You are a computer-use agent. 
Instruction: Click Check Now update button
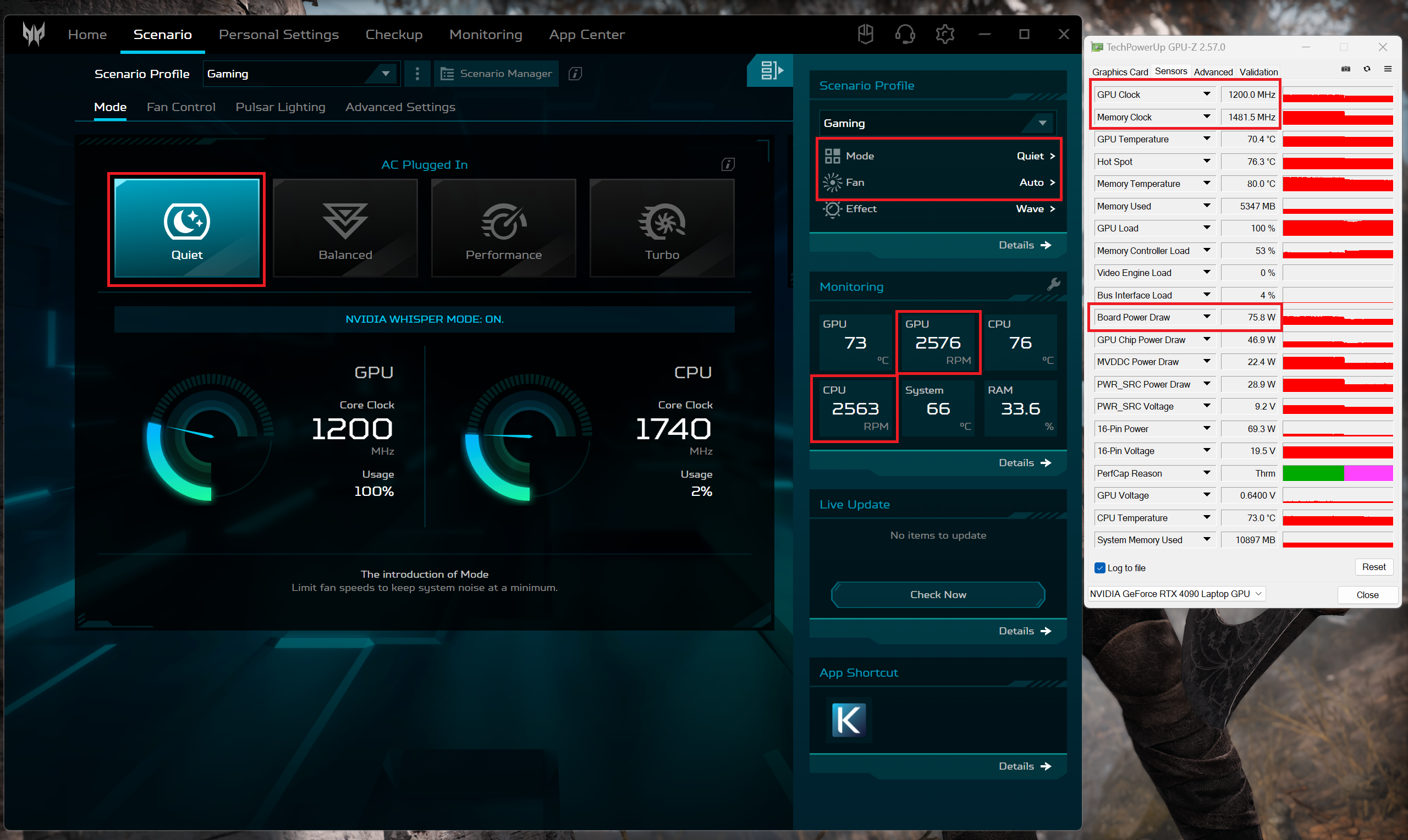(x=938, y=594)
